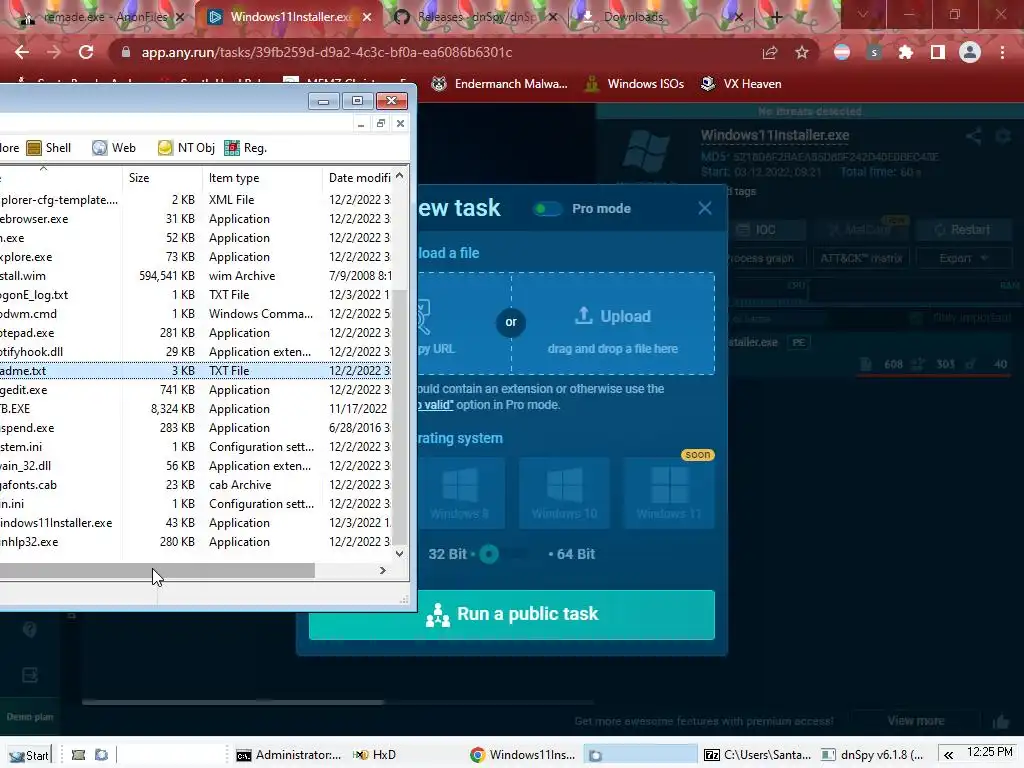Open Windows ISOs bookmark
Viewport: 1024px width, 768px height.
(635, 84)
